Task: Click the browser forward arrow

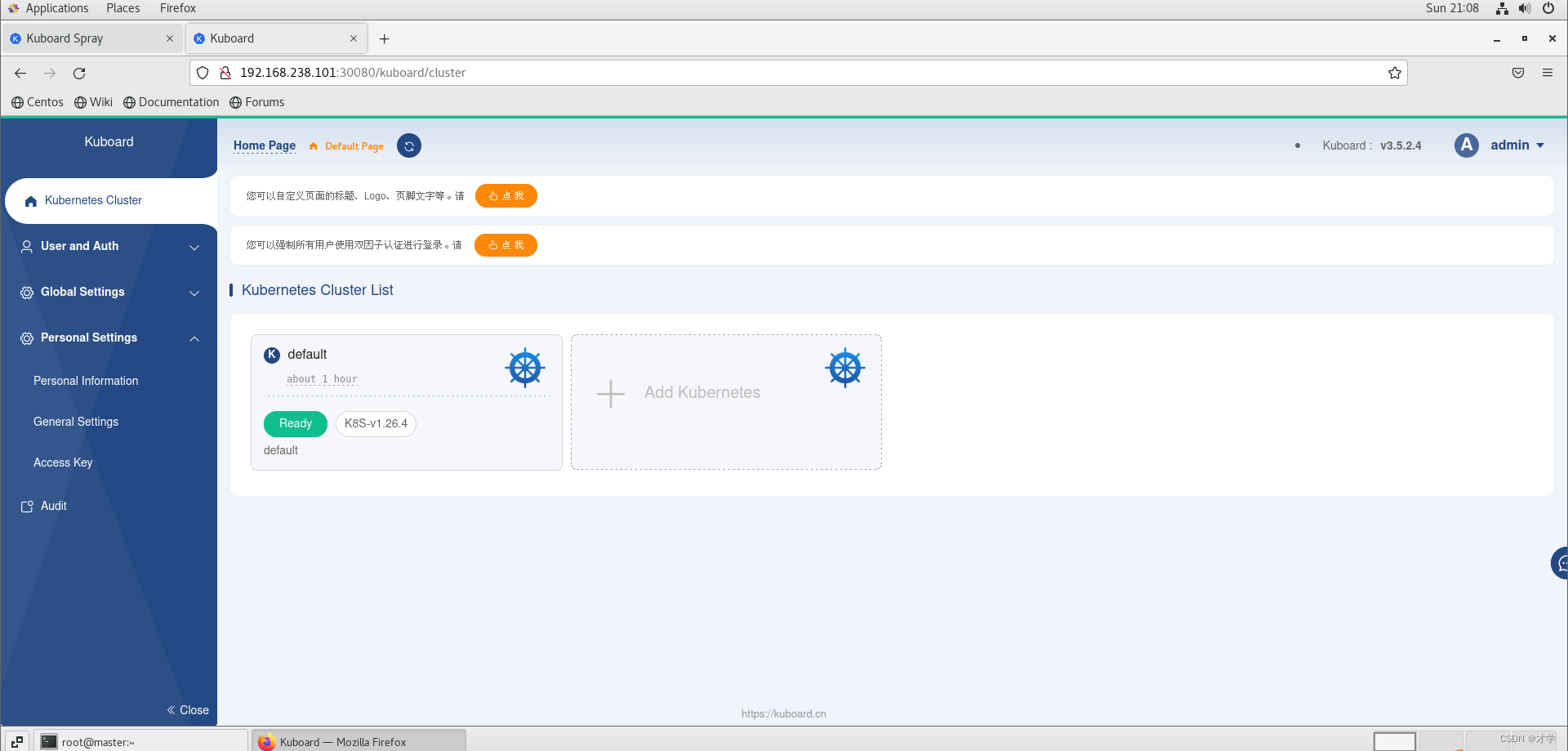Action: click(x=50, y=73)
